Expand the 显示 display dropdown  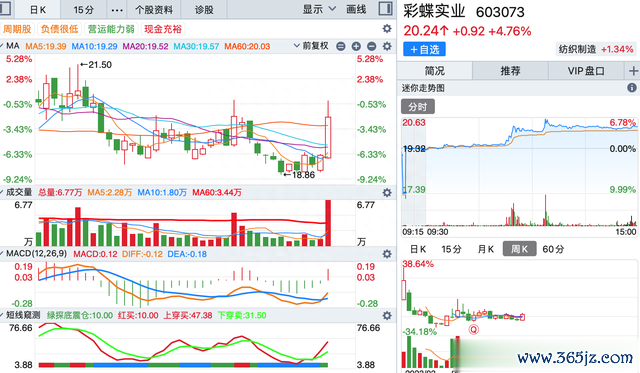pos(319,9)
